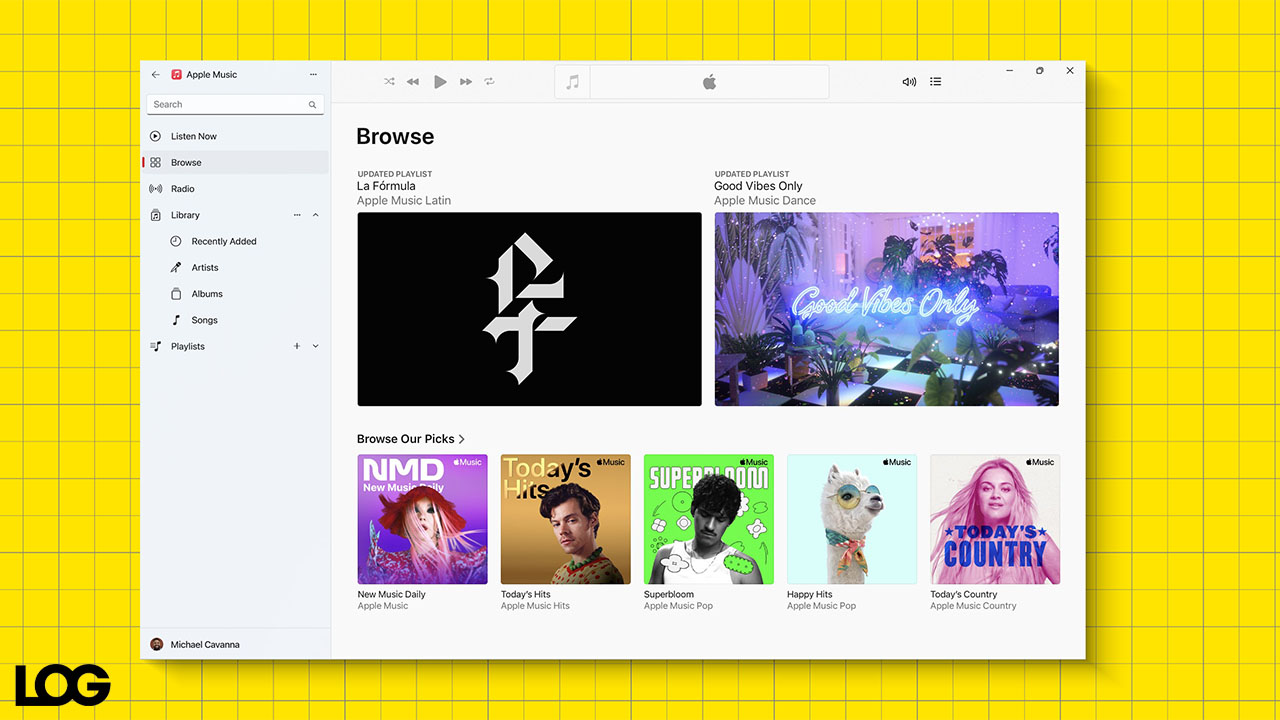
Task: Minimize the Apple Music window
Action: (x=1010, y=71)
